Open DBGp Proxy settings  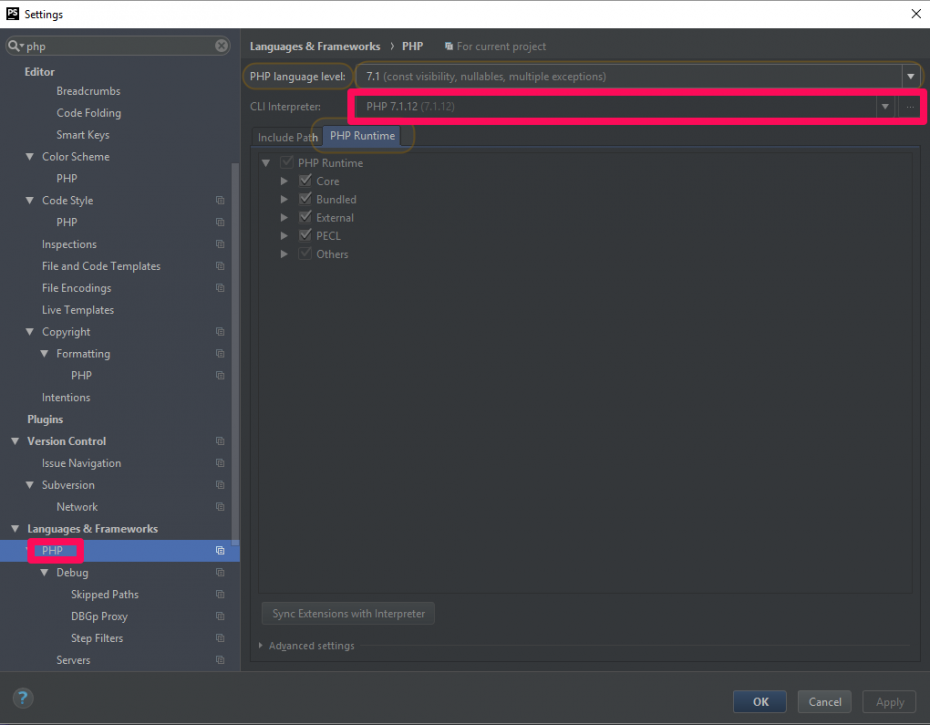click(99, 616)
